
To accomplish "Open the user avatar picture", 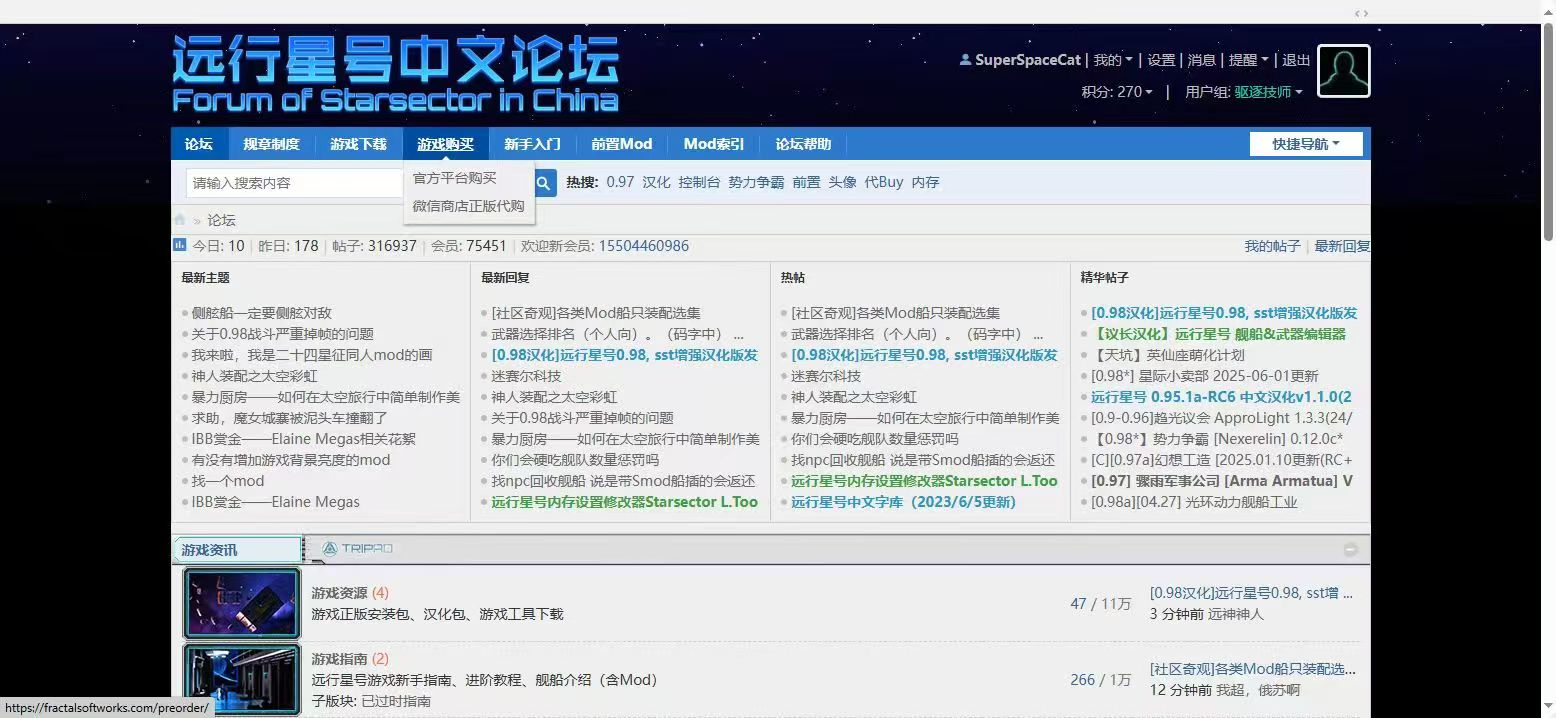I will click(x=1343, y=71).
